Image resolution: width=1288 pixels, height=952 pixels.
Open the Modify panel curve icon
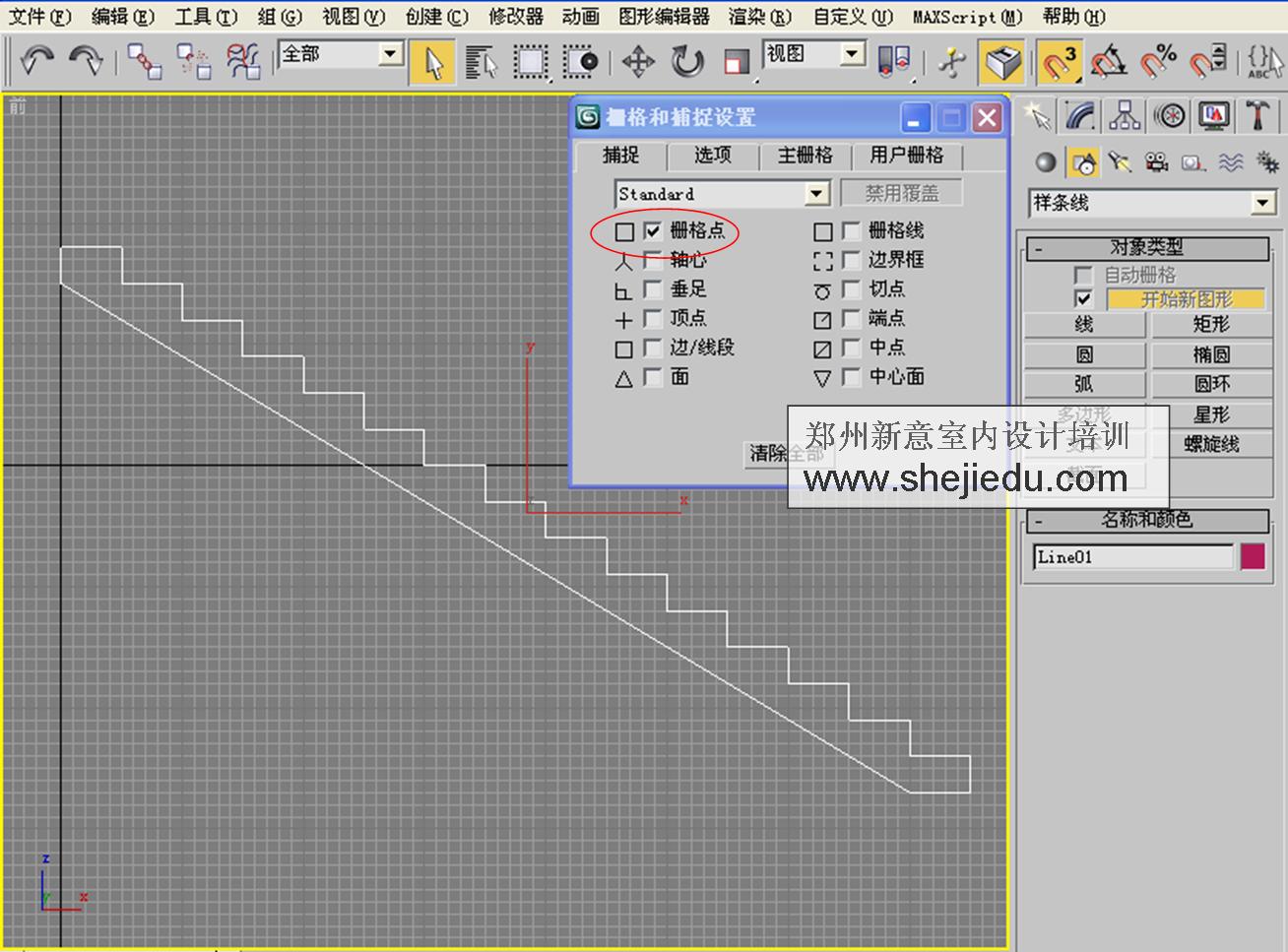(x=1080, y=115)
